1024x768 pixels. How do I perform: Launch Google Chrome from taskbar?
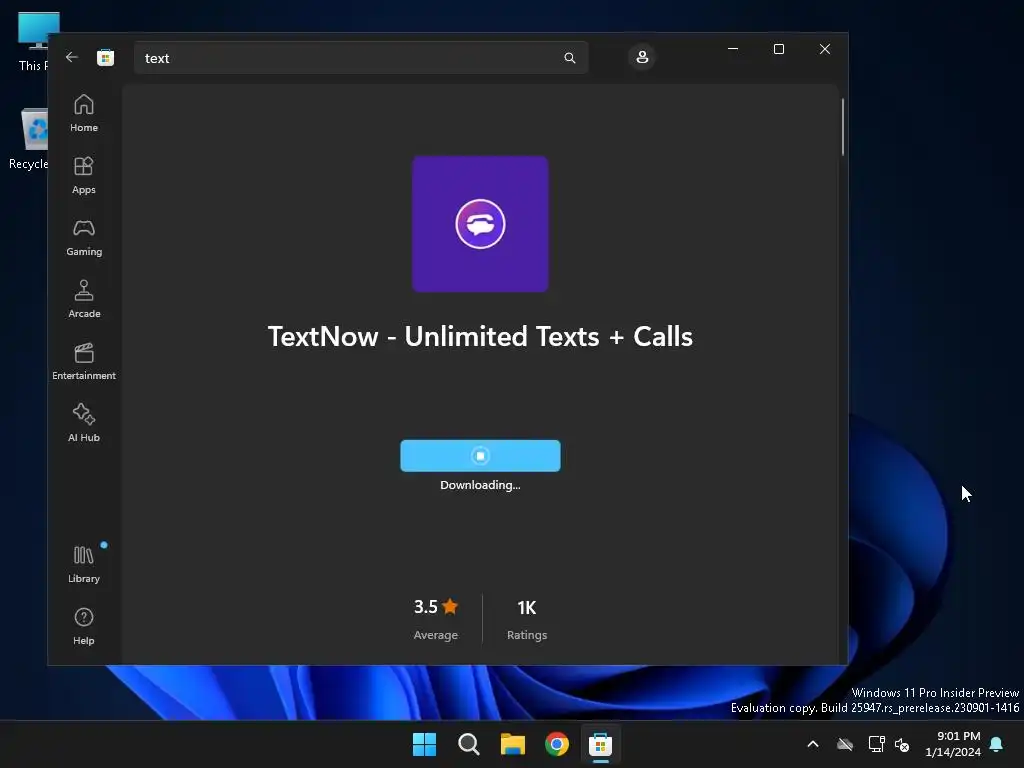click(x=556, y=744)
